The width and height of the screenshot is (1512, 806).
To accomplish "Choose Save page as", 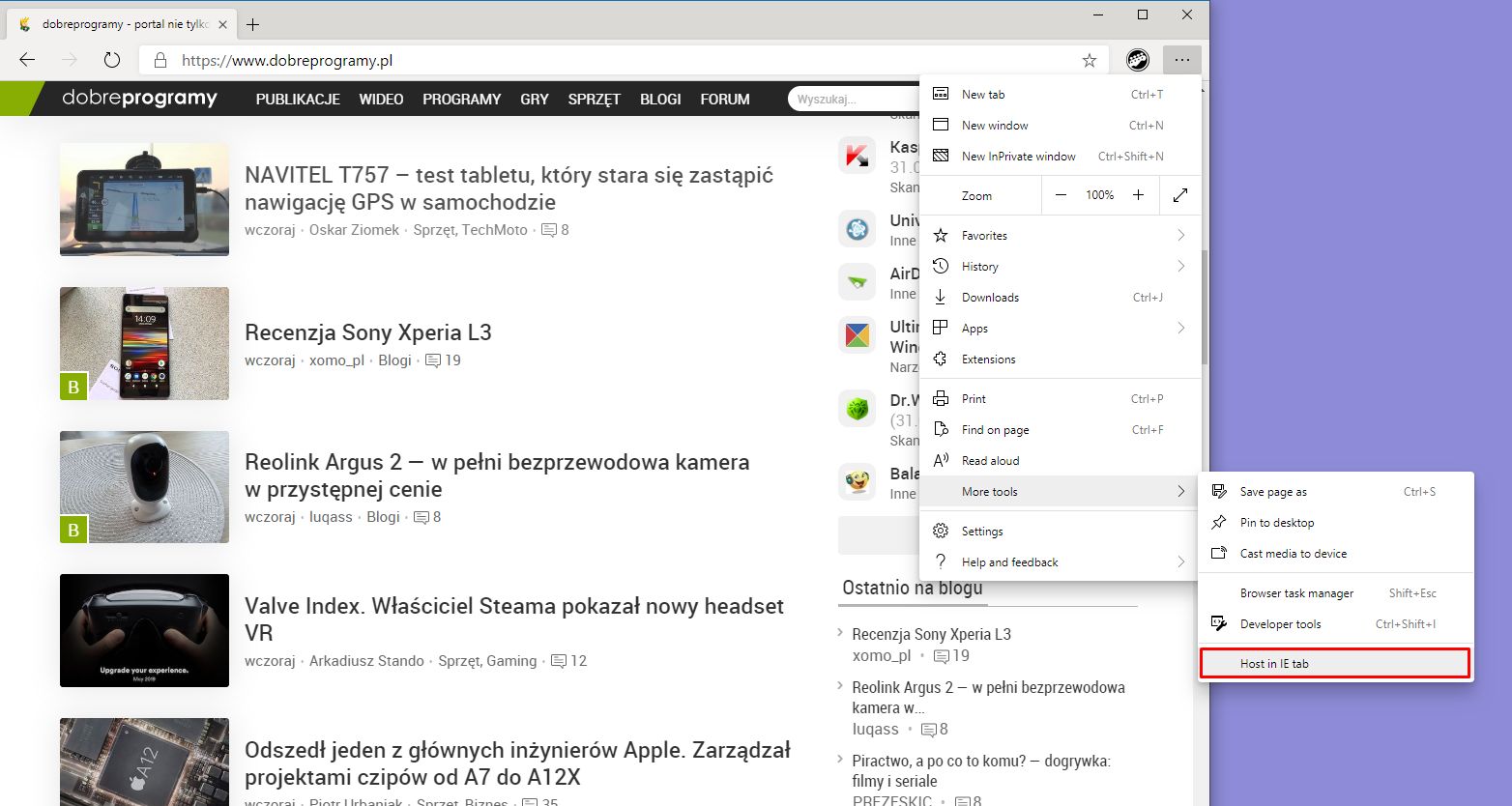I will [x=1273, y=491].
